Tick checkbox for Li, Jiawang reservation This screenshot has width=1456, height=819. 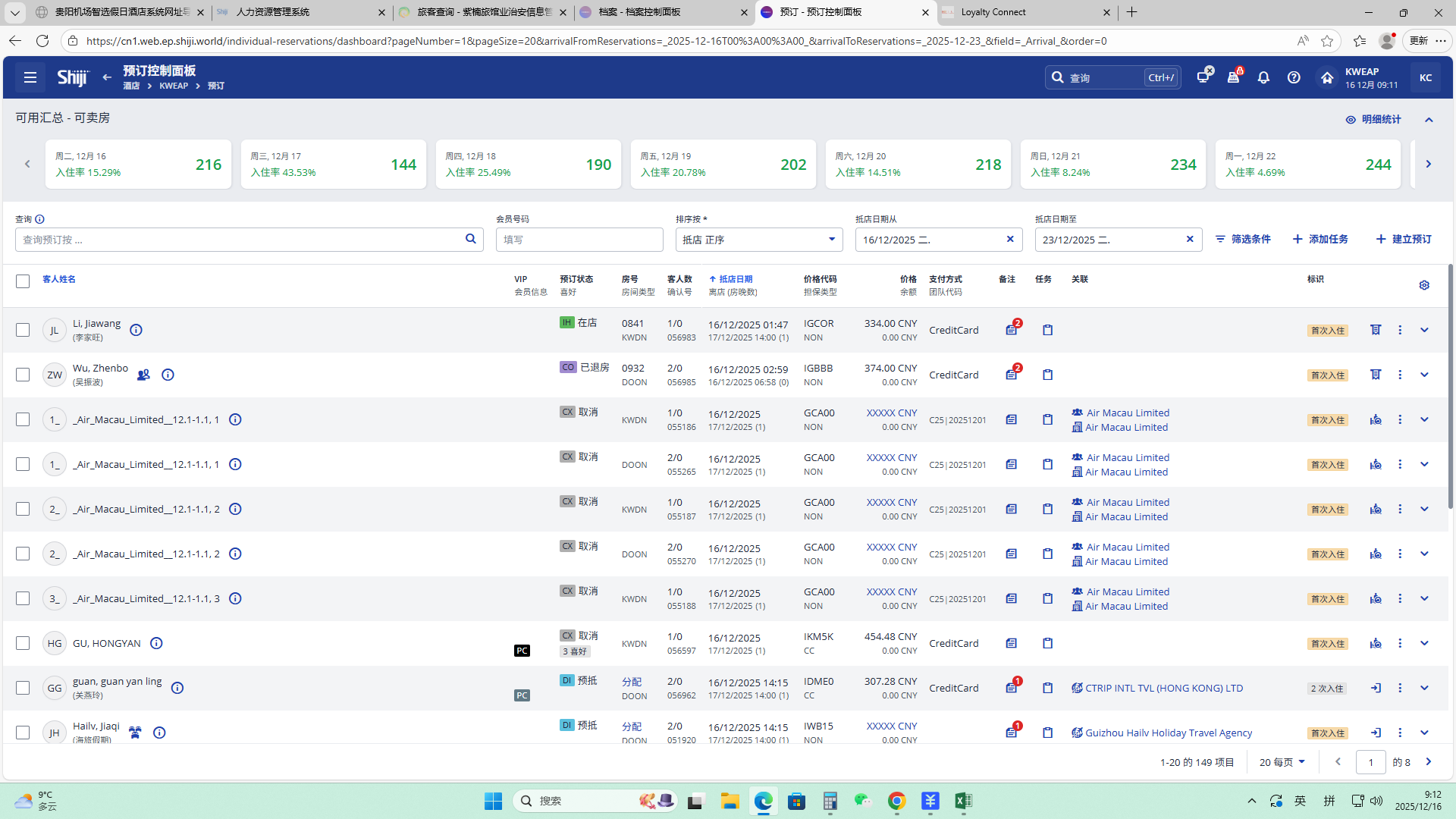[23, 330]
